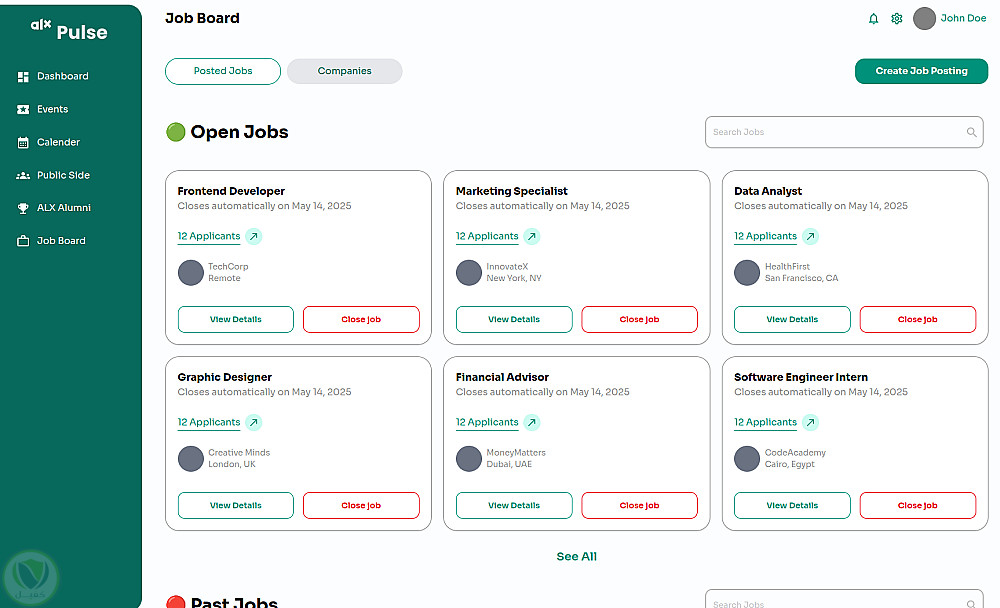Open the settings gear icon
This screenshot has height=608, width=1000.
pos(897,19)
